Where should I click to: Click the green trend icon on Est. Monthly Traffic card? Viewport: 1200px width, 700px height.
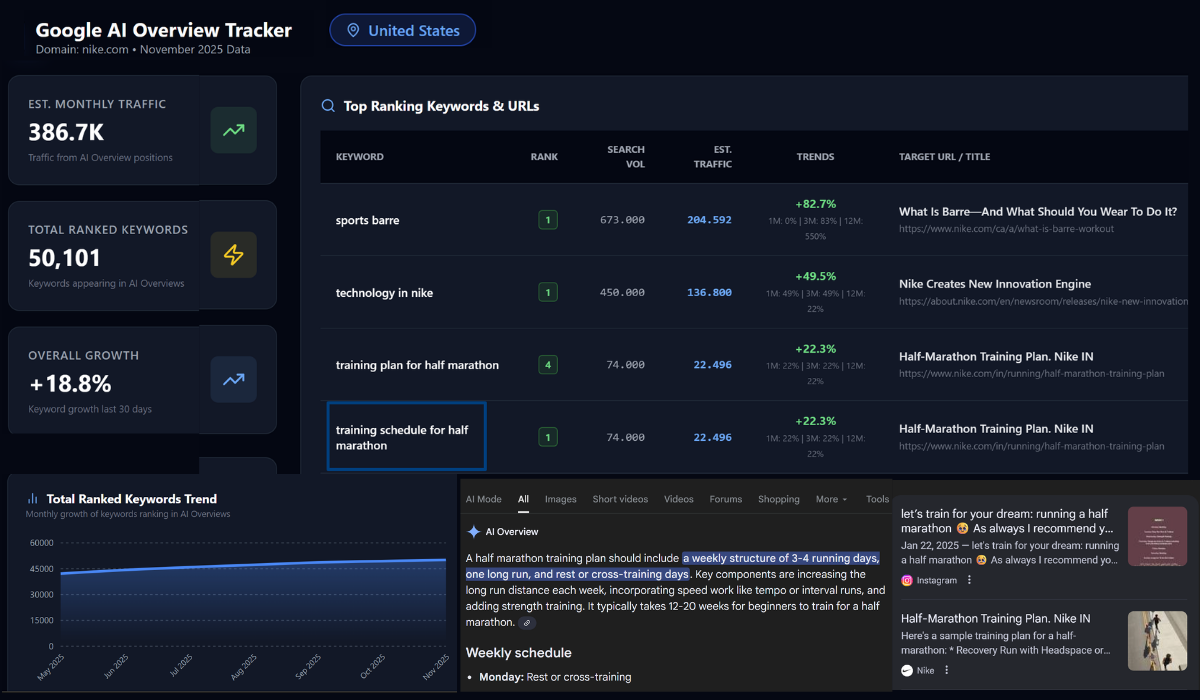[233, 130]
